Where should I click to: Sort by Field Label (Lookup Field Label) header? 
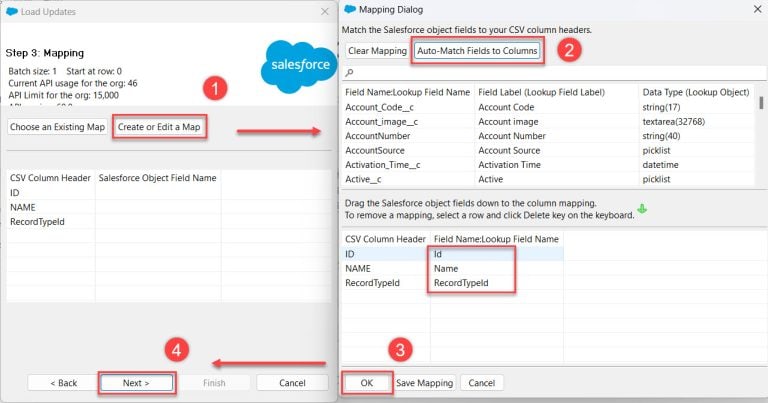coord(542,93)
